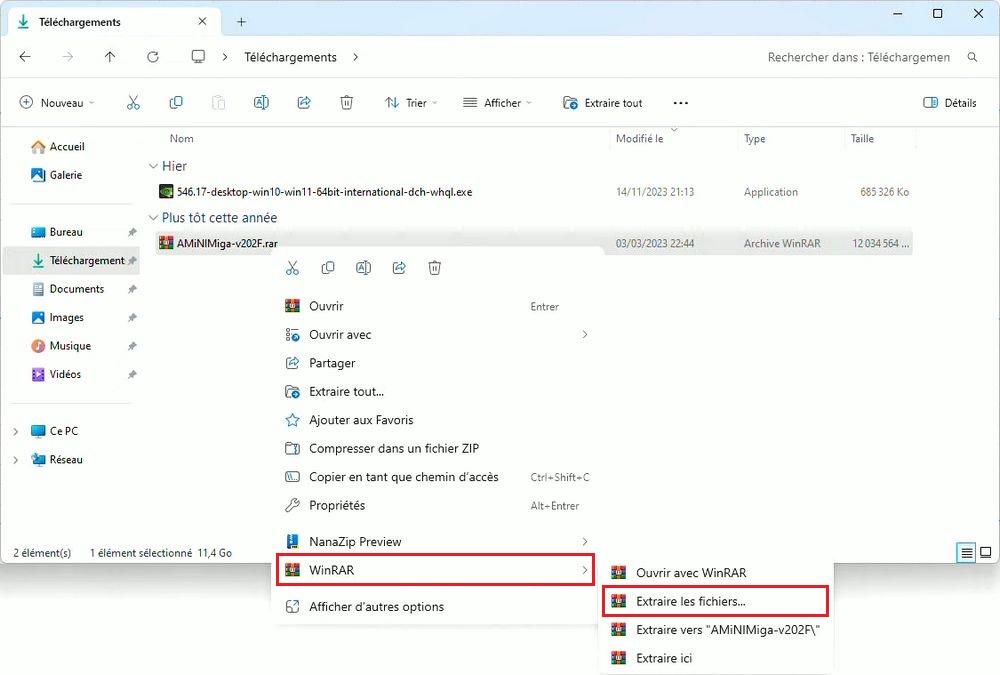This screenshot has height=675, width=1000.
Task: Go up one folder level
Action: coord(110,57)
